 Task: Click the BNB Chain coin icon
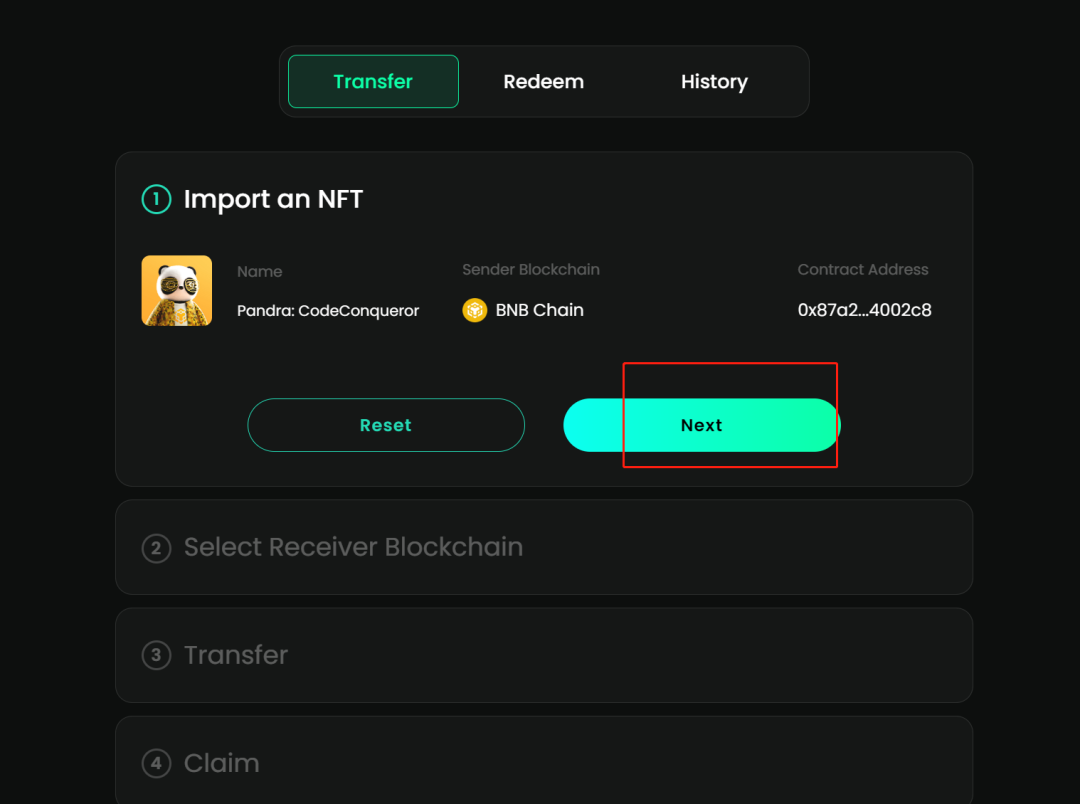[474, 310]
